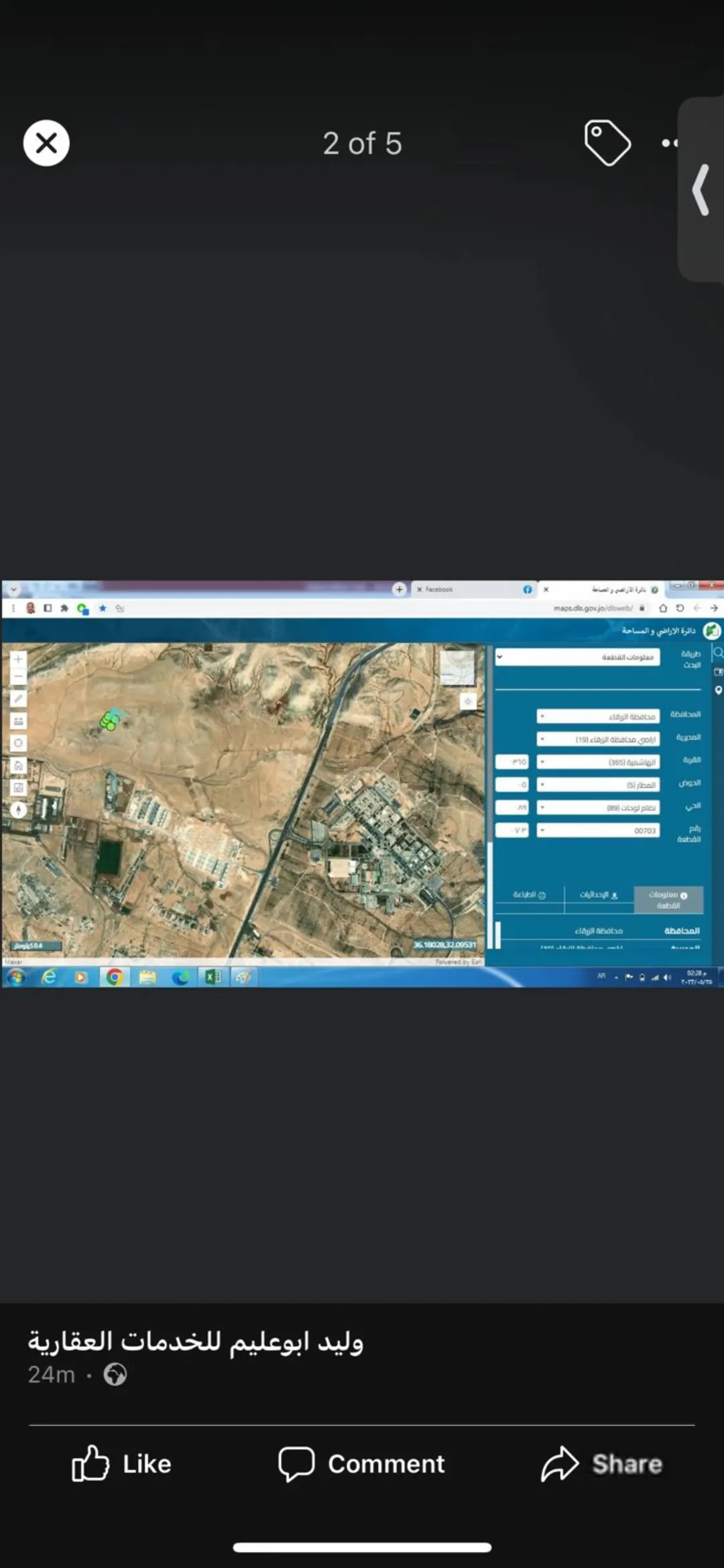Open the المديرية dropdown showing اراضي محافظة الزرقاء (19)
The width and height of the screenshot is (724, 1568).
pyautogui.click(x=598, y=740)
